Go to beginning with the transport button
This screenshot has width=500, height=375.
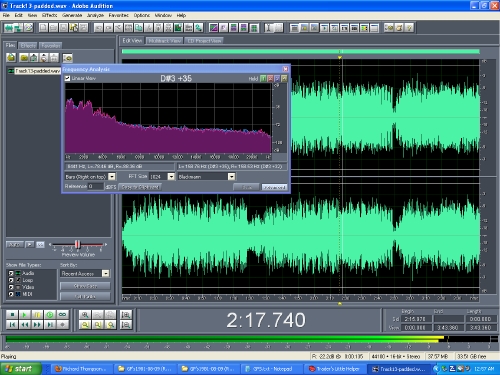[x=12, y=325]
